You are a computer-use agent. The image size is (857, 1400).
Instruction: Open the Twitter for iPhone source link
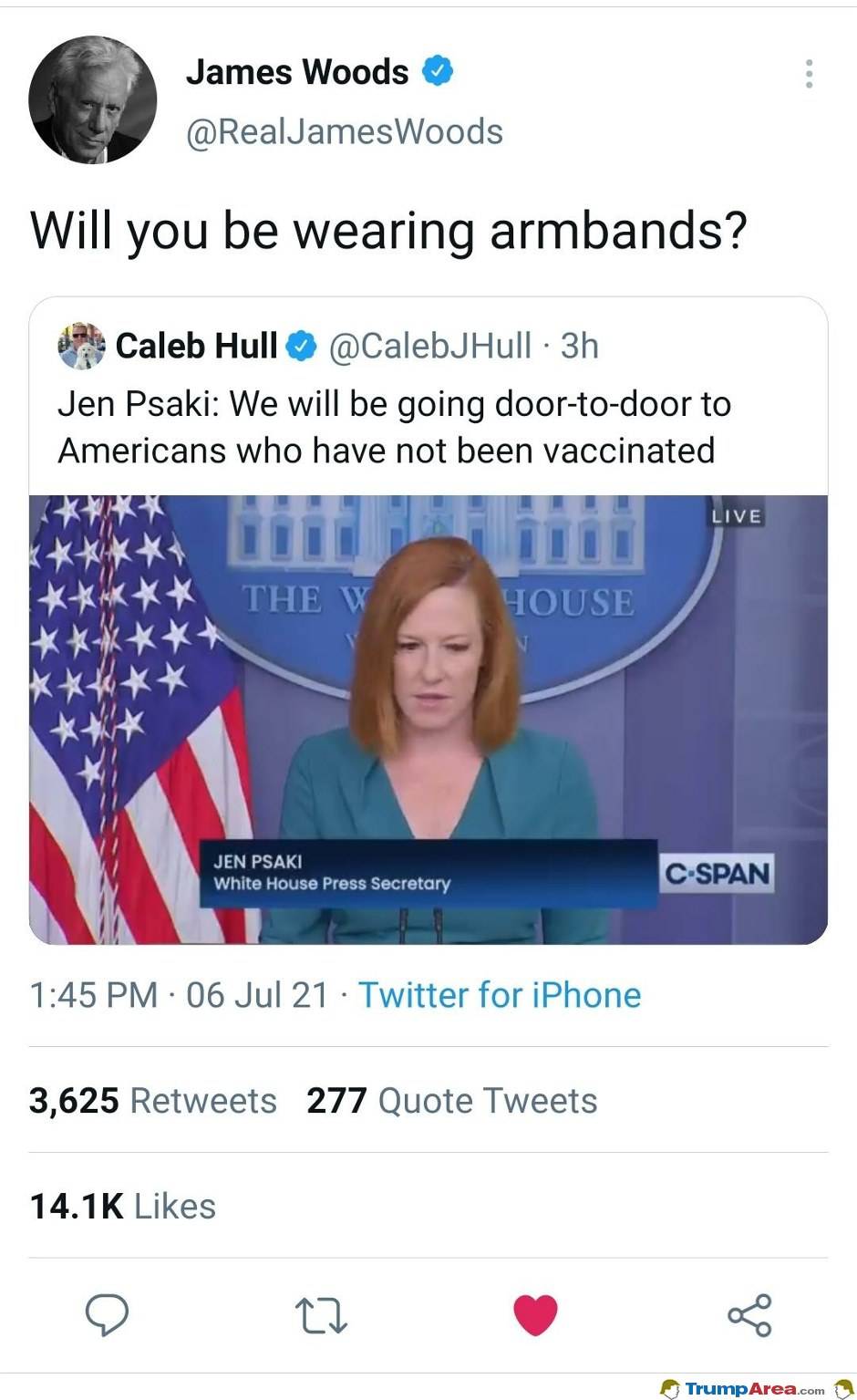500,995
